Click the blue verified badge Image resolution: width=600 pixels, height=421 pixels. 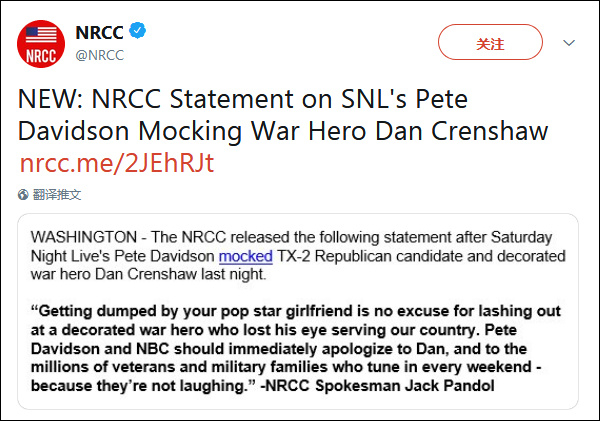pos(137,31)
